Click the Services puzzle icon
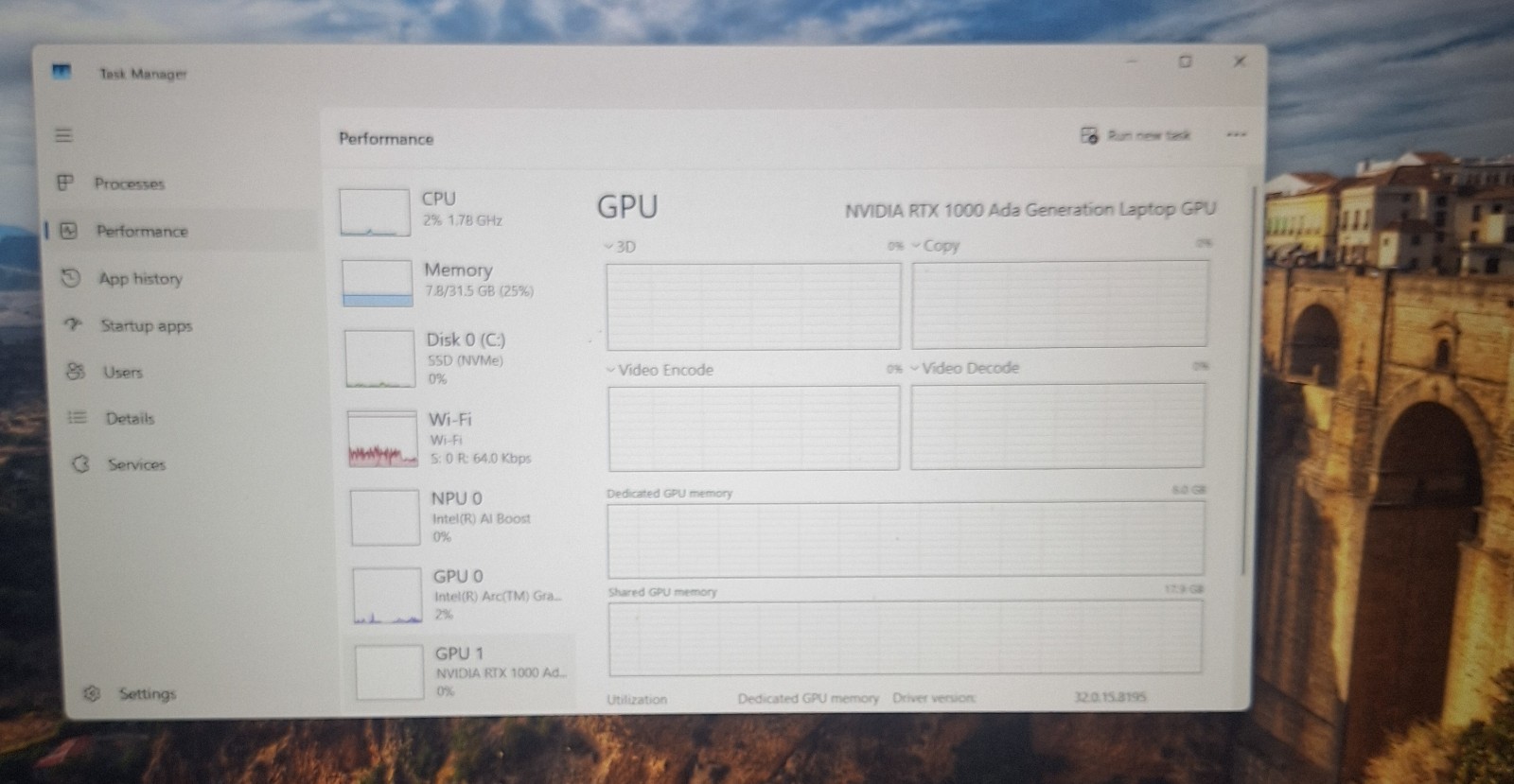Viewport: 1514px width, 784px height. pos(80,463)
